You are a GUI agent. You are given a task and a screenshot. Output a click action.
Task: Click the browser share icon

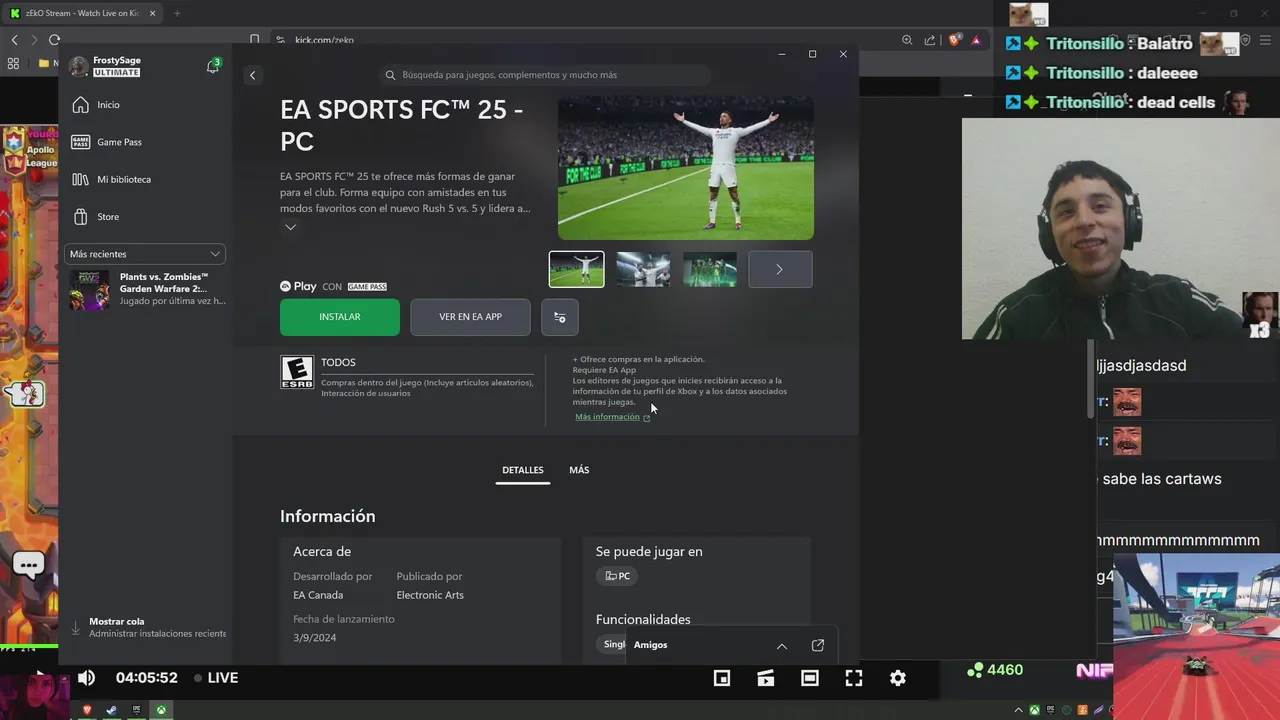(x=930, y=40)
